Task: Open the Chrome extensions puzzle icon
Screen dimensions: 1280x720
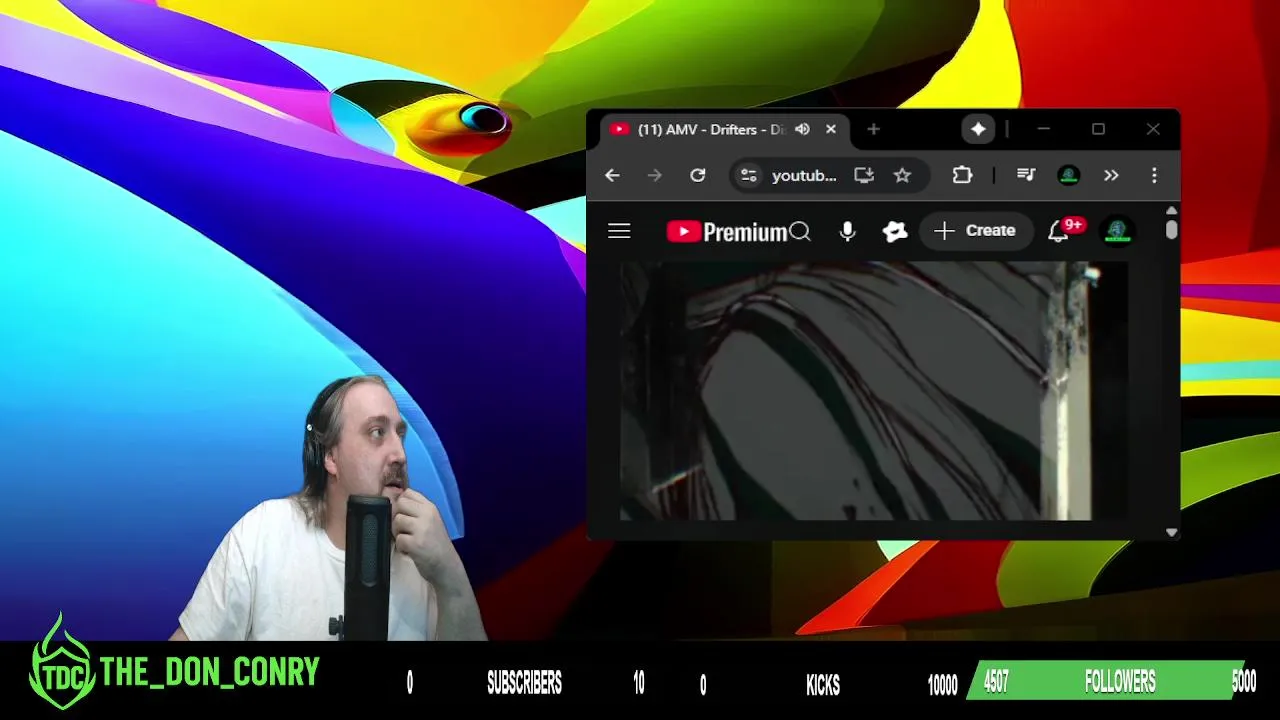Action: pyautogui.click(x=962, y=175)
